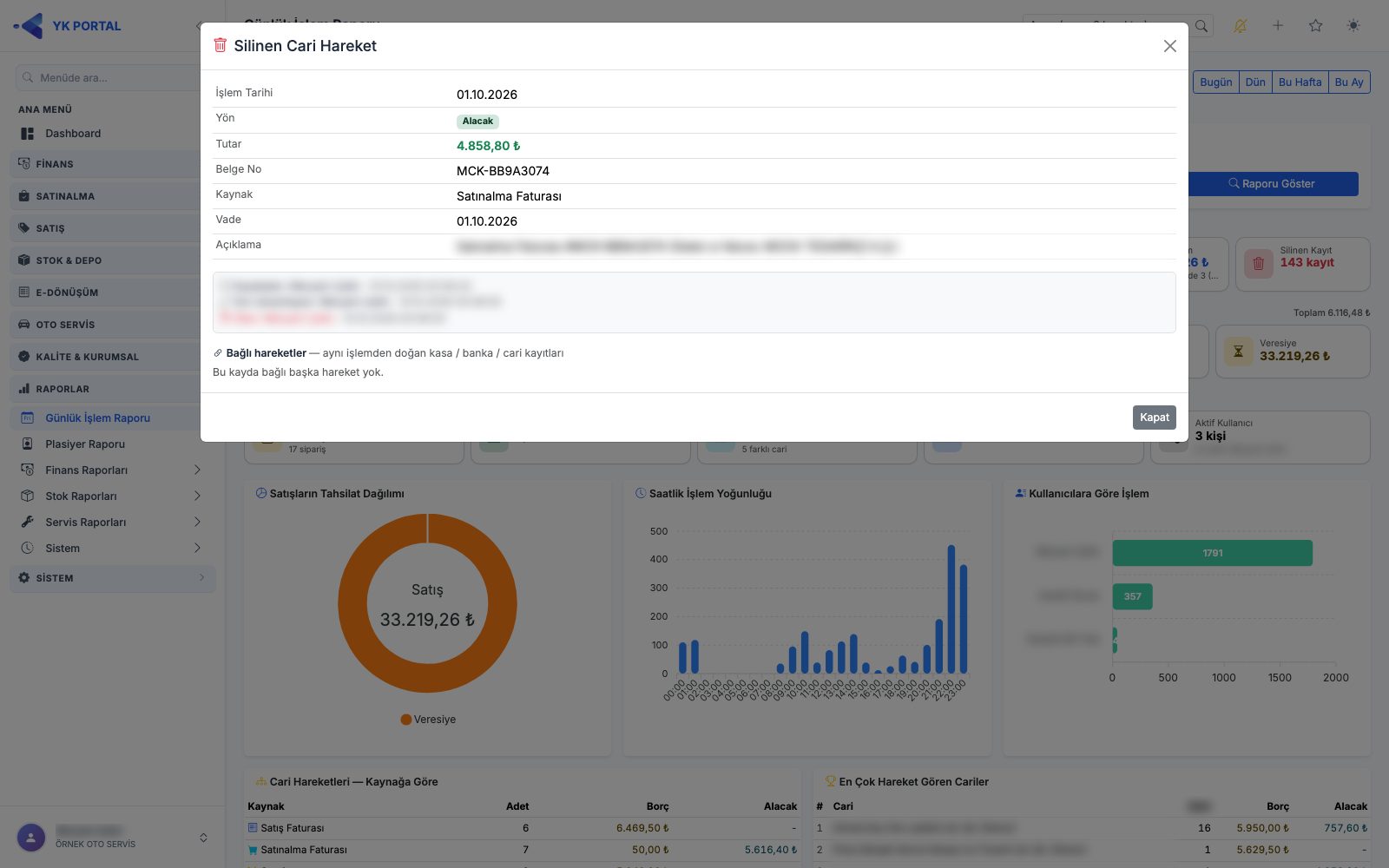Image resolution: width=1389 pixels, height=868 pixels.
Task: Toggle the light/dark theme sun icon
Action: coord(1353,26)
